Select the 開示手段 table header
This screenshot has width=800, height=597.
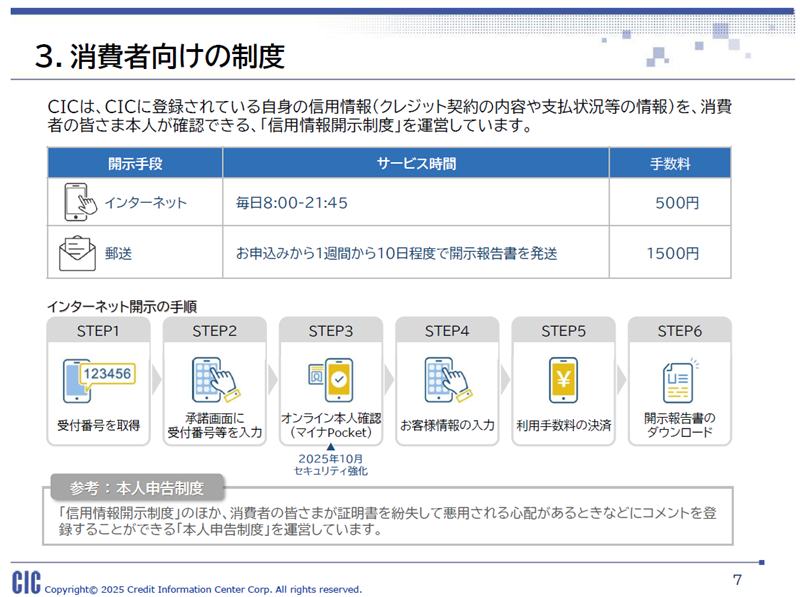pos(134,163)
